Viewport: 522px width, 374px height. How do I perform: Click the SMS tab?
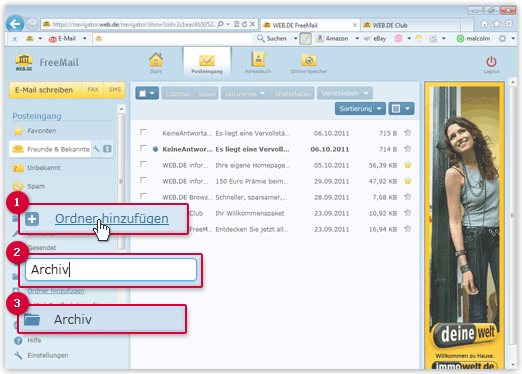click(x=115, y=90)
